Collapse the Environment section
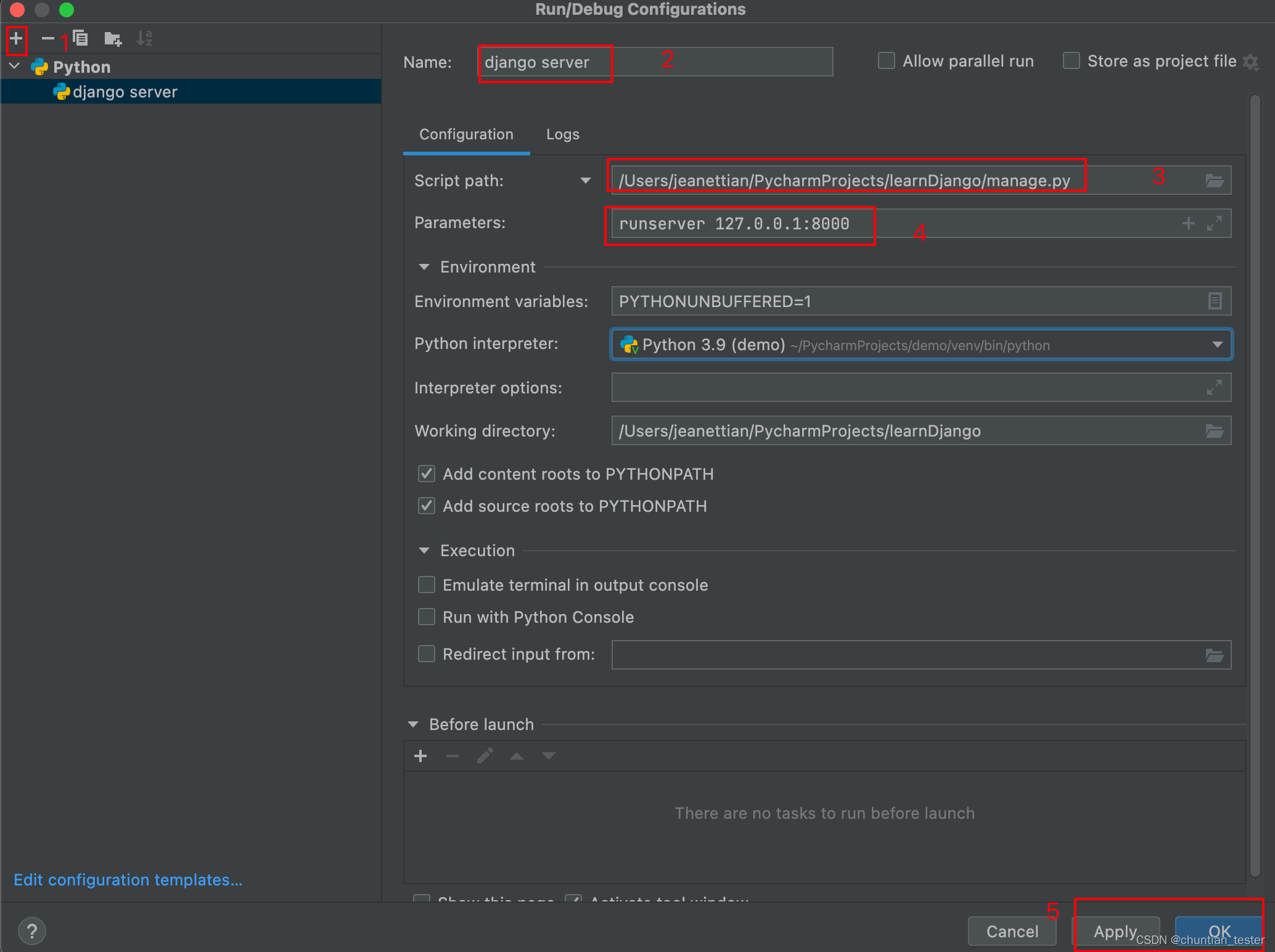1275x952 pixels. tap(424, 267)
